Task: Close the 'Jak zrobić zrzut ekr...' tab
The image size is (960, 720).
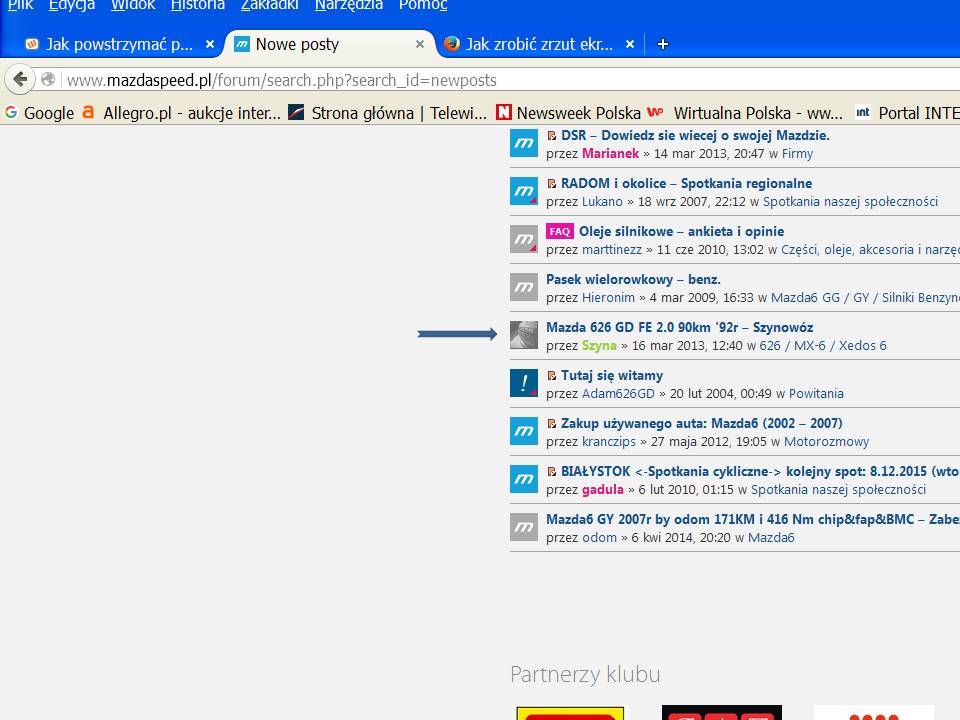Action: click(630, 44)
